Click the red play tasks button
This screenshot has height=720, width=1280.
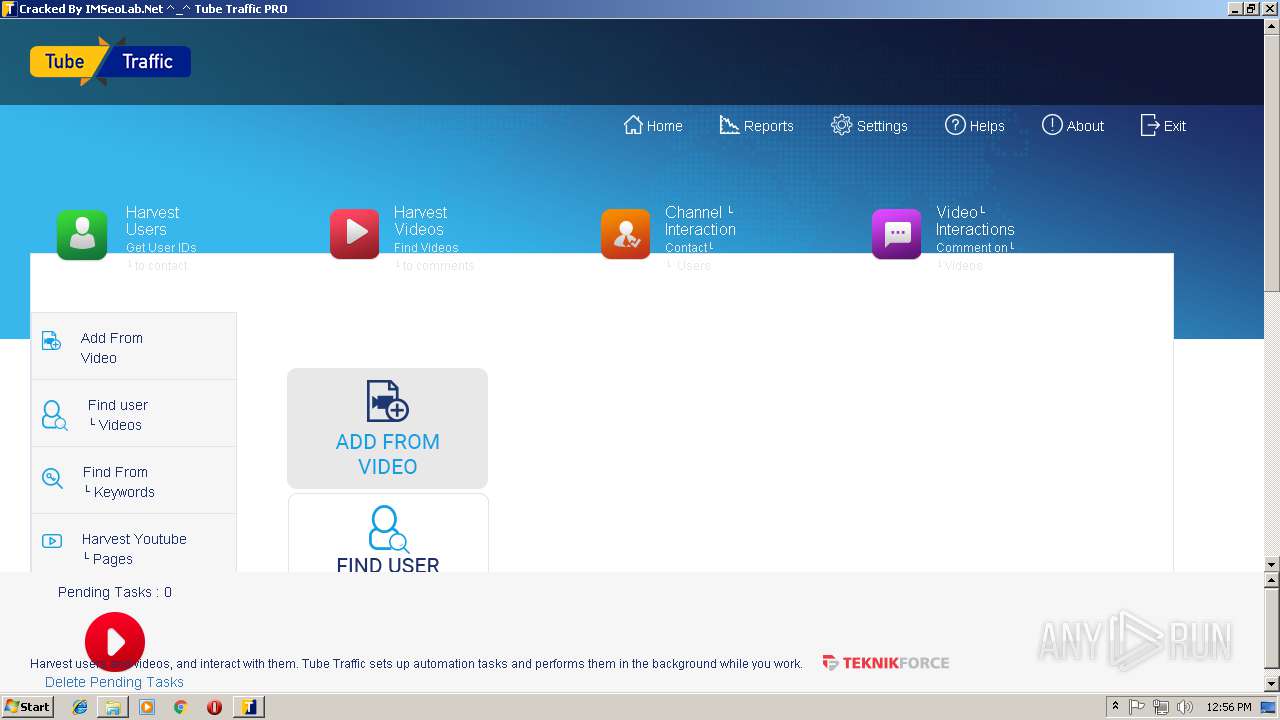coord(115,642)
